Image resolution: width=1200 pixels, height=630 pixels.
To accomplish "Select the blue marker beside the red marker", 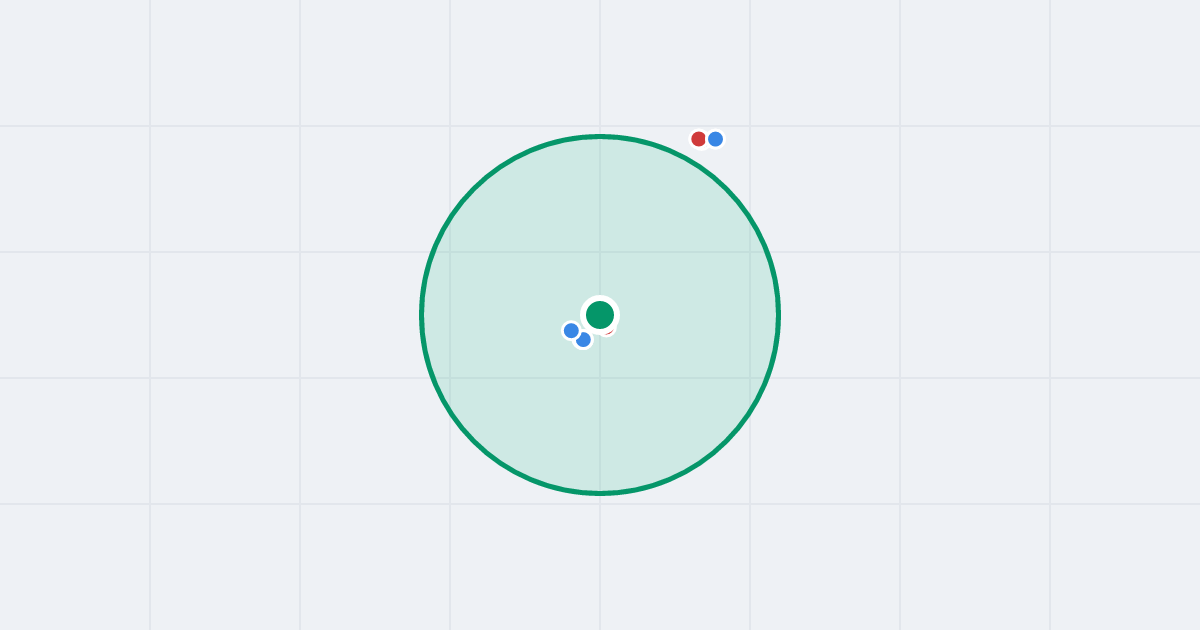I will [715, 139].
